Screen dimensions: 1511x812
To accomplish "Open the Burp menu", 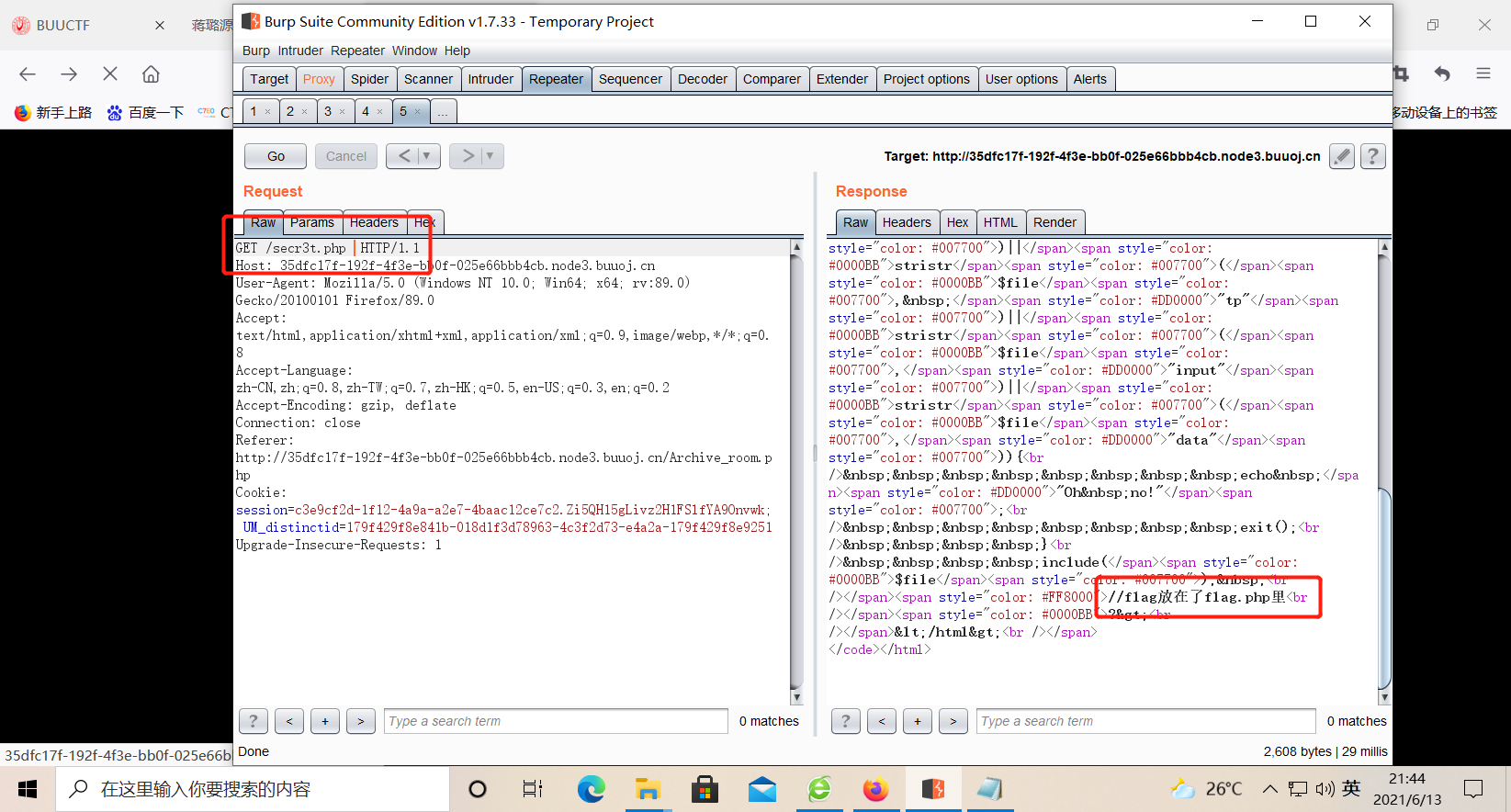I will 256,51.
